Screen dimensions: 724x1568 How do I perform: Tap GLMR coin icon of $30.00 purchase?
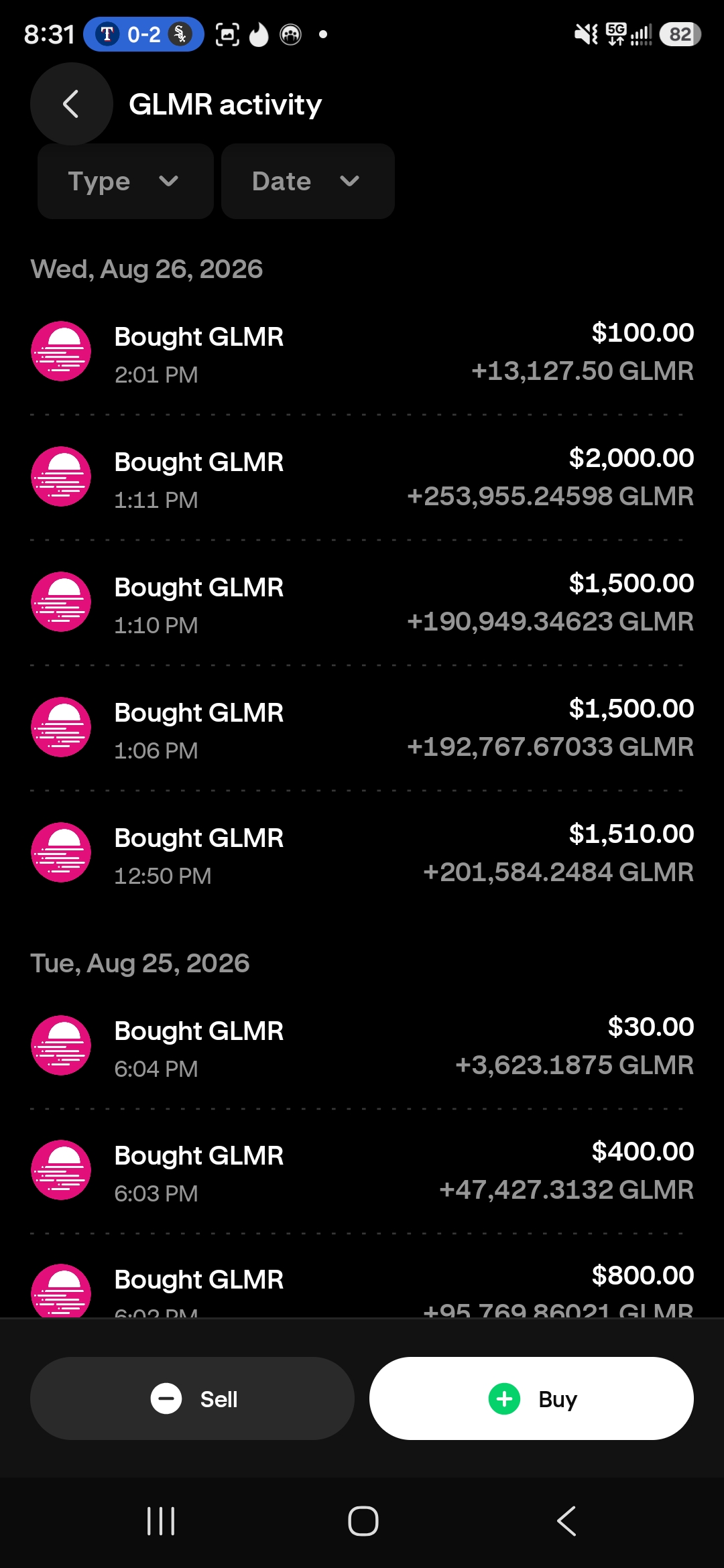click(x=61, y=1045)
